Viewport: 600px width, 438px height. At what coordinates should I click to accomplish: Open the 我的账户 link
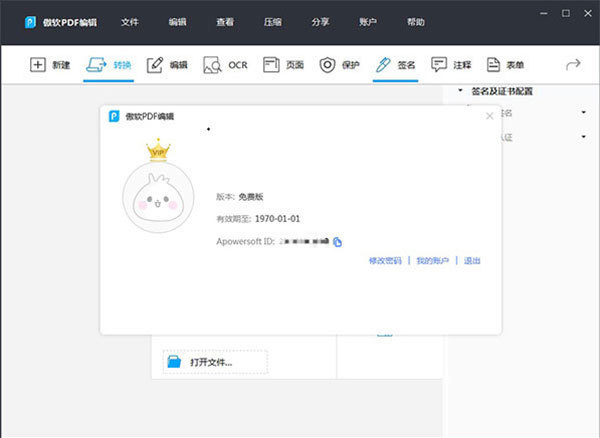coord(432,261)
